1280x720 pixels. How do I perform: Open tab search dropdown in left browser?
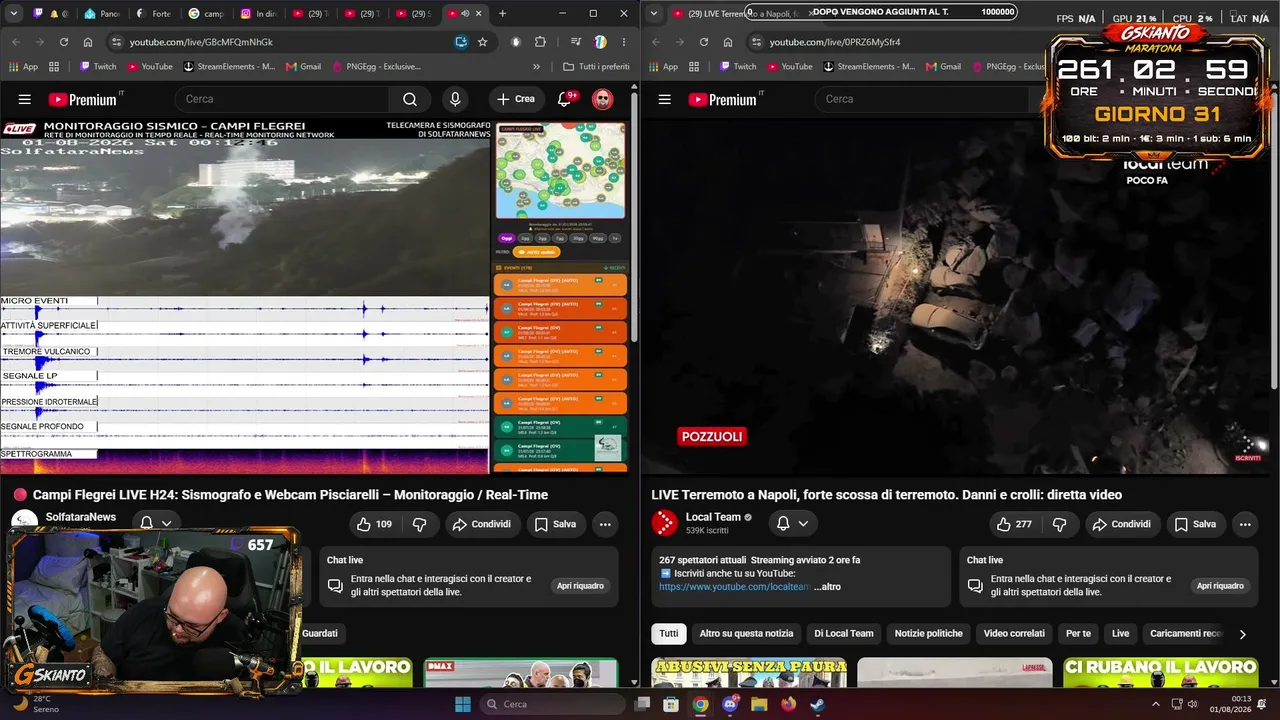coord(14,14)
